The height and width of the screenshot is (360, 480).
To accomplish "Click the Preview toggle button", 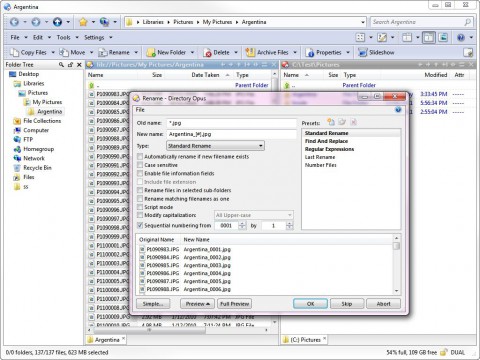I will (197, 304).
